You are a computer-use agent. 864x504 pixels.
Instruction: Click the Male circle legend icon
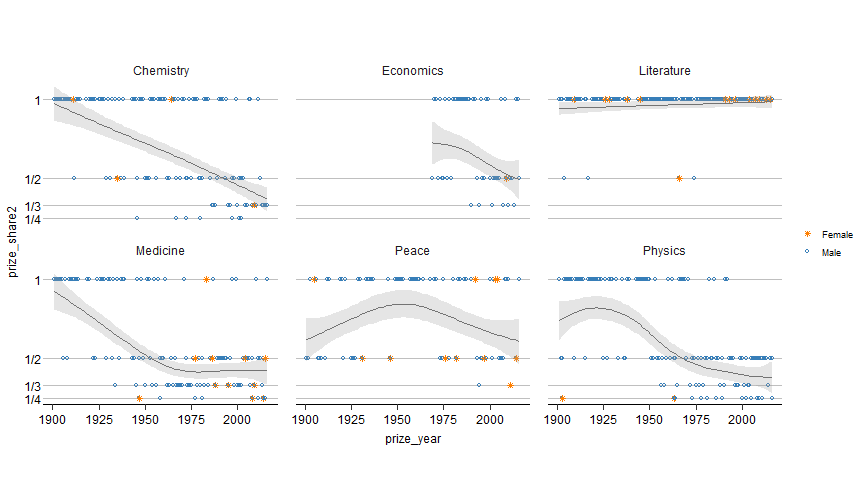point(808,253)
